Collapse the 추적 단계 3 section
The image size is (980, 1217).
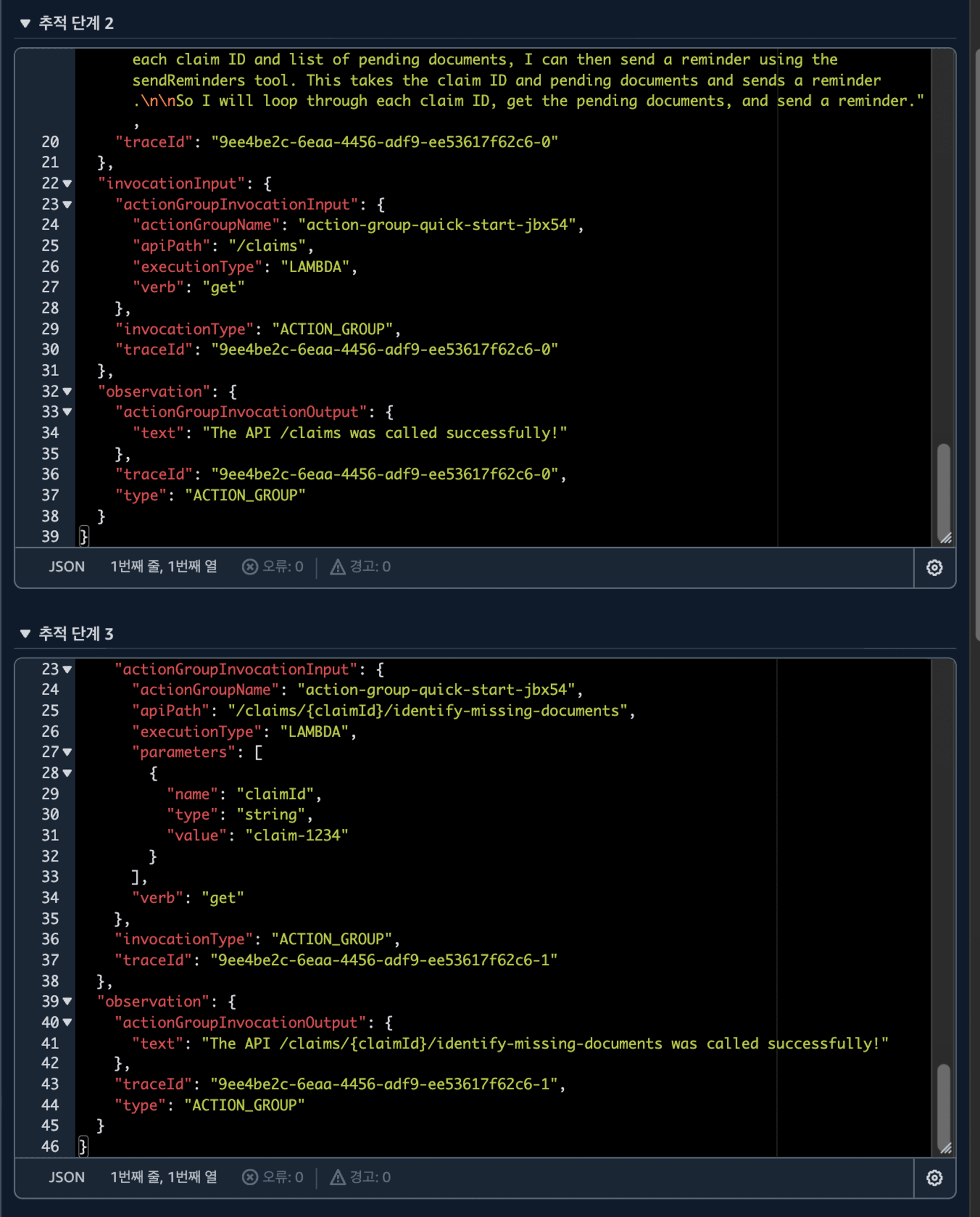click(25, 633)
